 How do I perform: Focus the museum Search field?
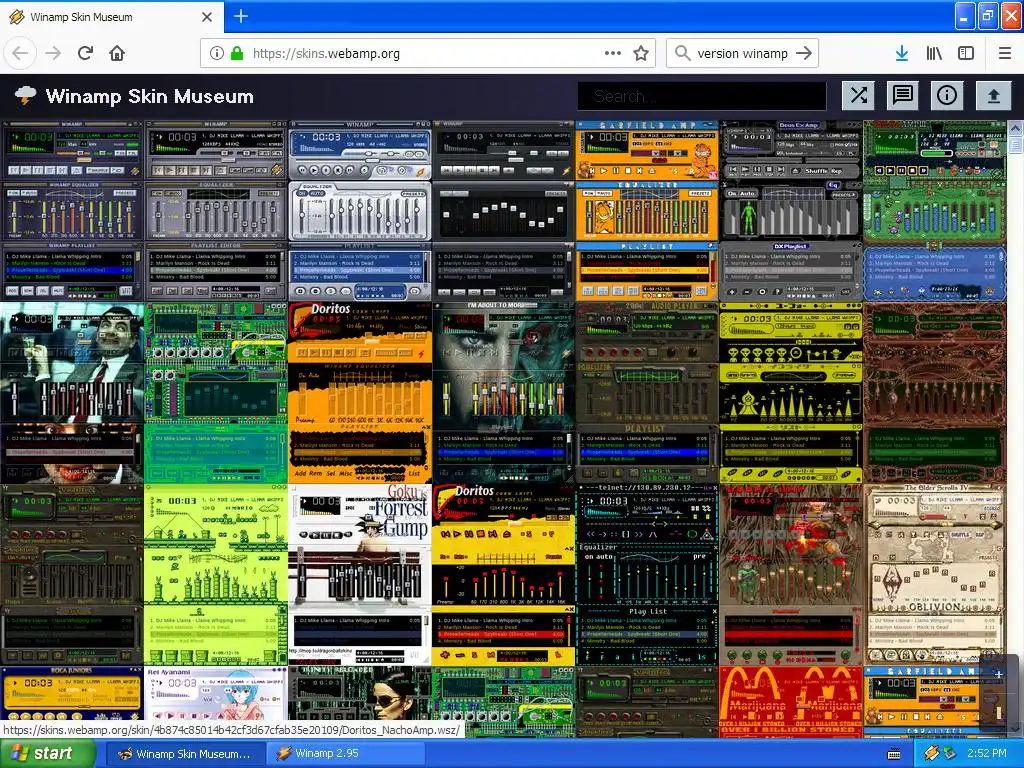pyautogui.click(x=702, y=97)
